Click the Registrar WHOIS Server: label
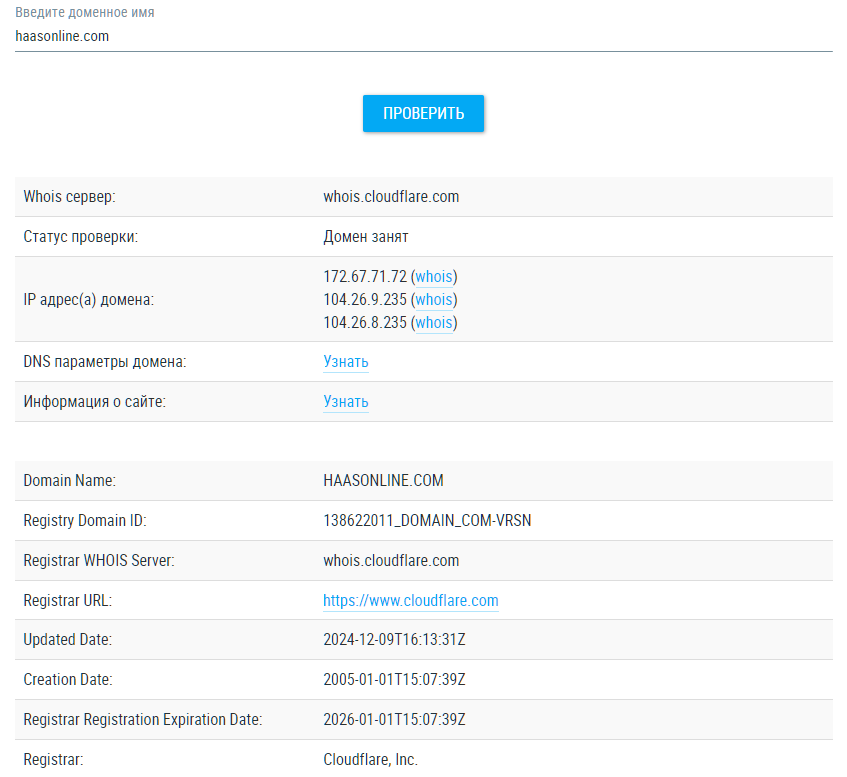847x777 pixels. (99, 560)
